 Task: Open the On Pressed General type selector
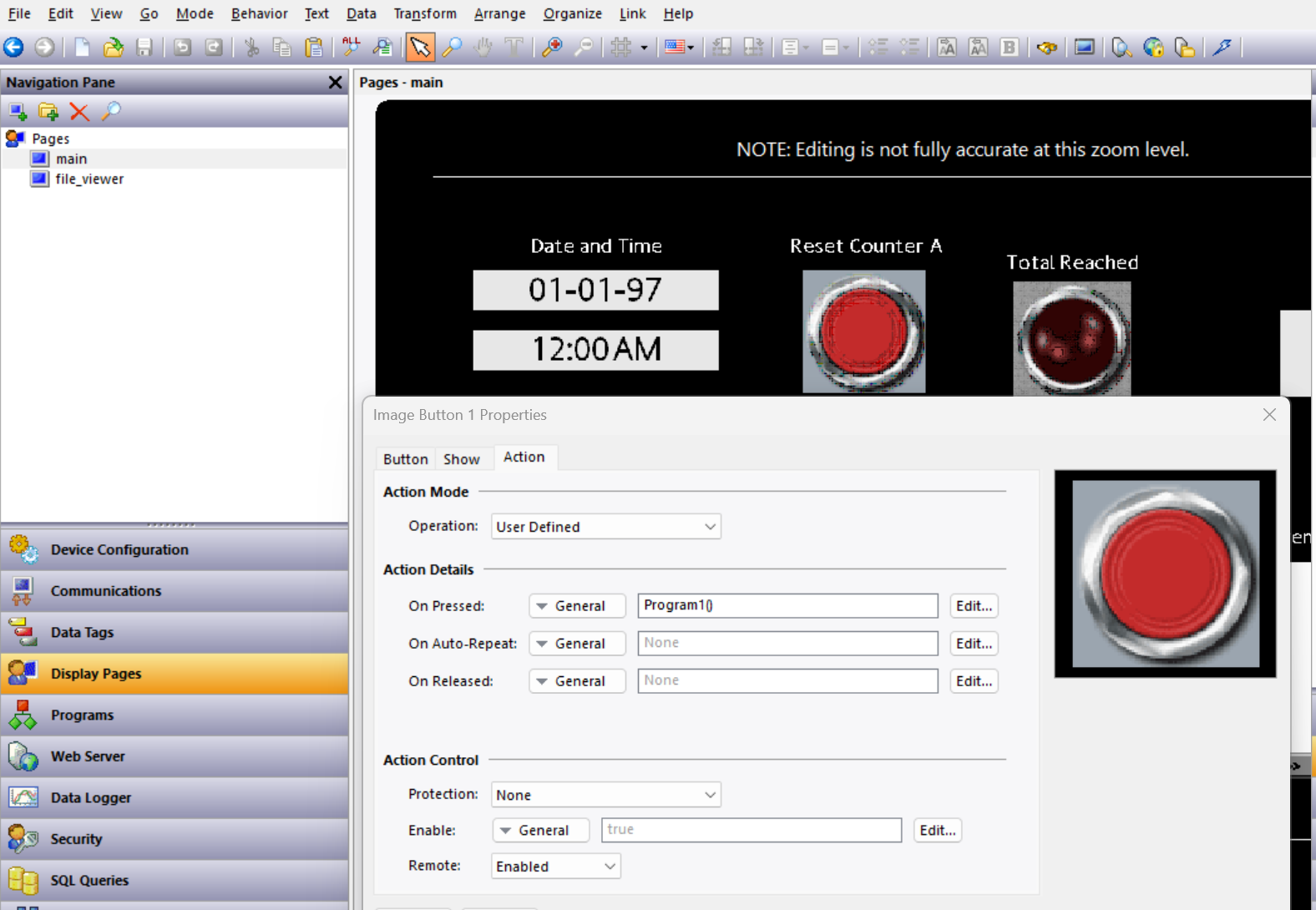tap(577, 606)
